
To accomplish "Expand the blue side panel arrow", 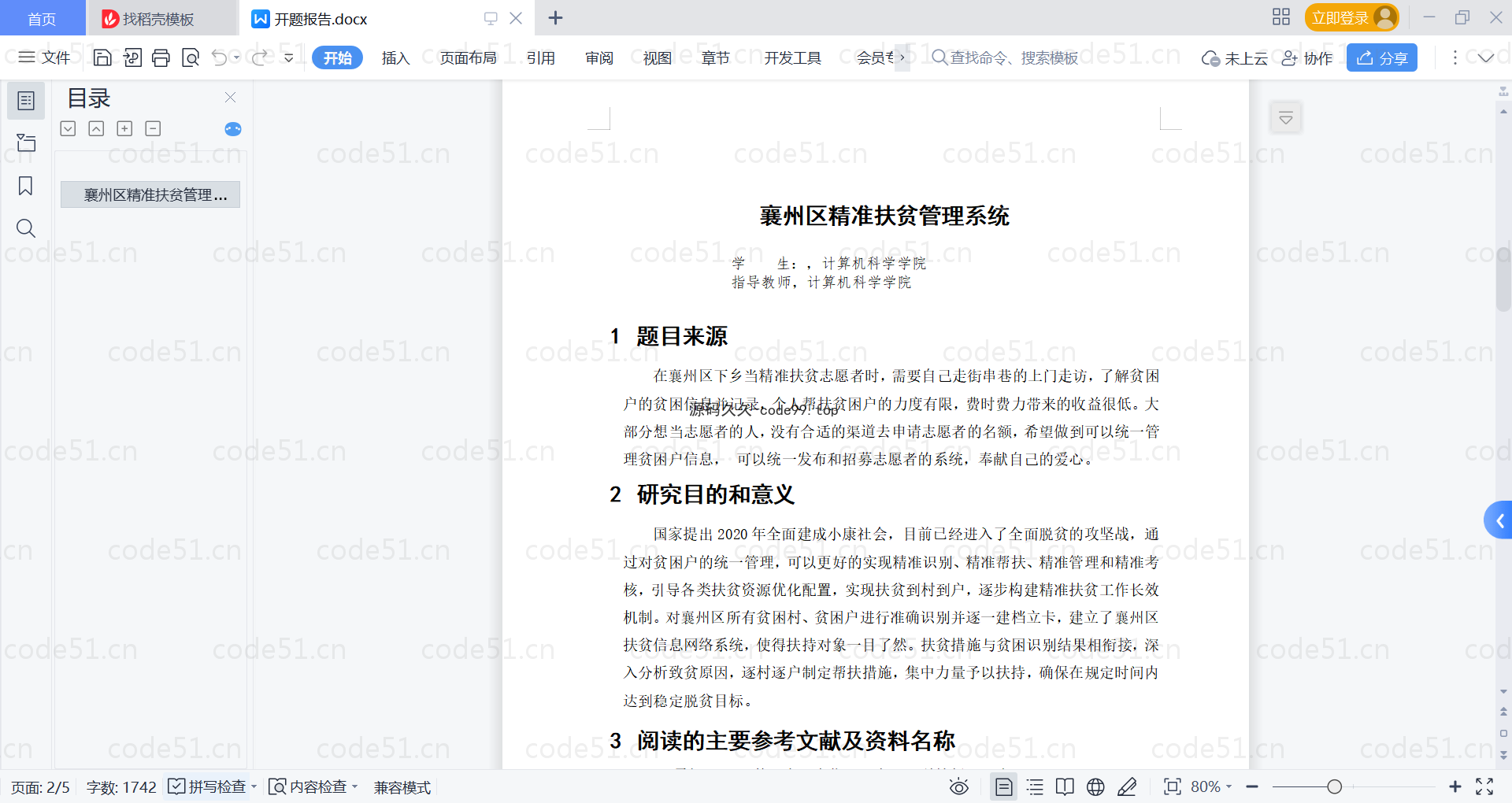I will [1499, 520].
